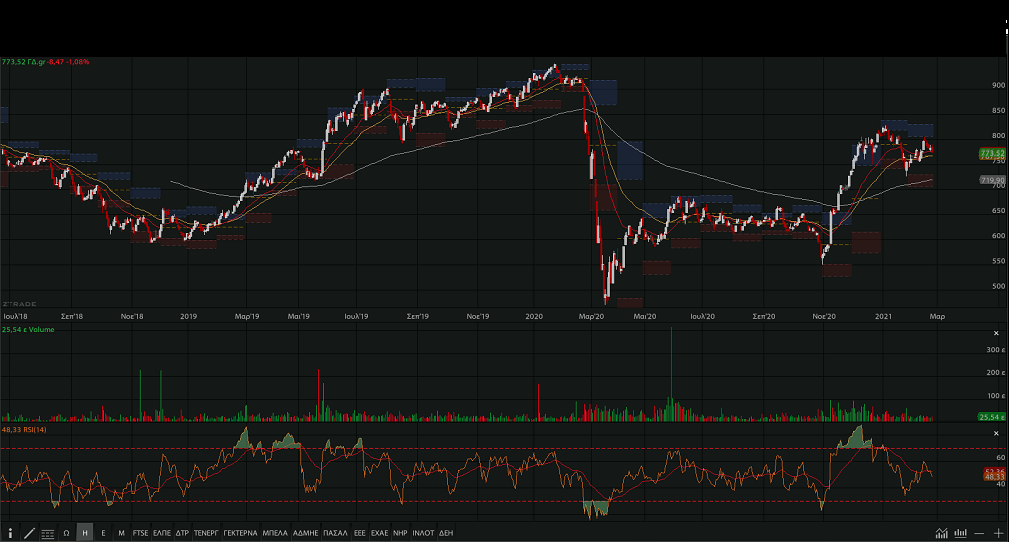Zoom out with the minus icon
The width and height of the screenshot is (1009, 542).
pos(981,533)
